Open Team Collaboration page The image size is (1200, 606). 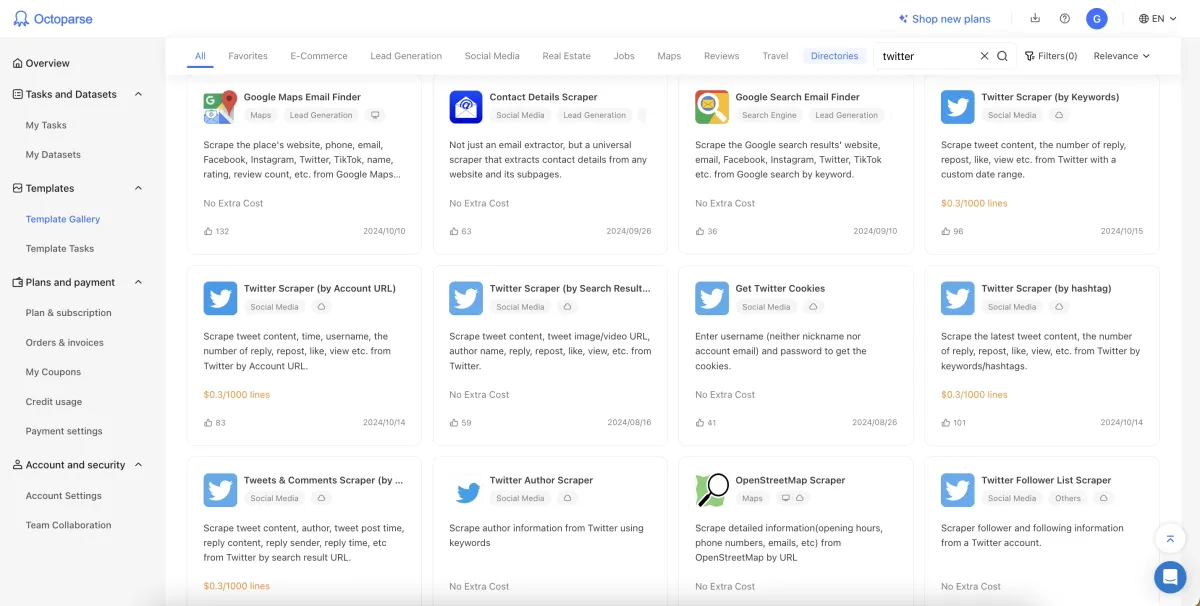pos(69,525)
